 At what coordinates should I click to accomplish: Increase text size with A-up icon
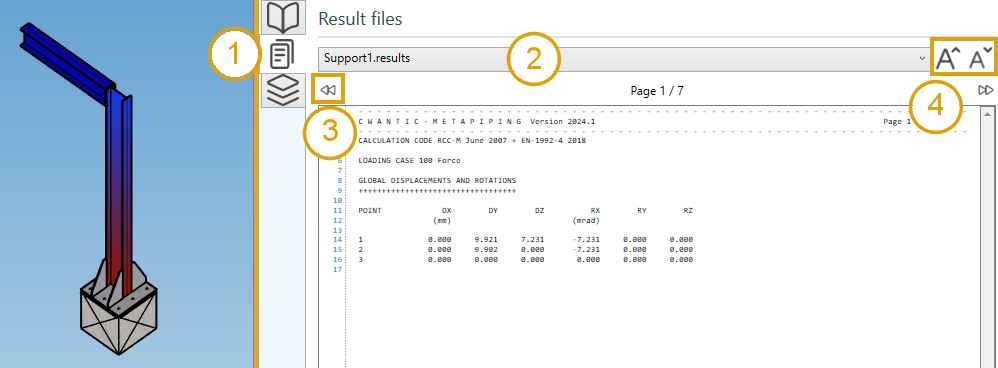coord(948,59)
